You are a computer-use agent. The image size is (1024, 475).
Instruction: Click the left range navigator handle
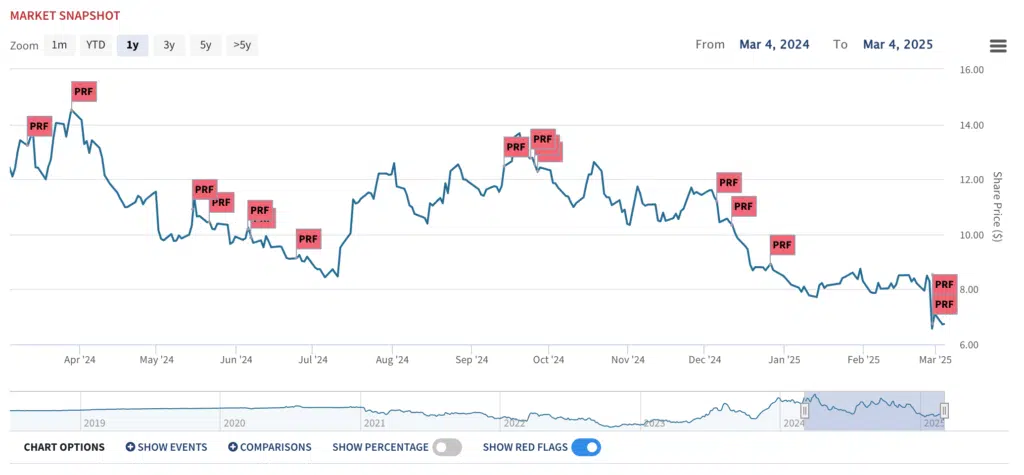(x=805, y=411)
